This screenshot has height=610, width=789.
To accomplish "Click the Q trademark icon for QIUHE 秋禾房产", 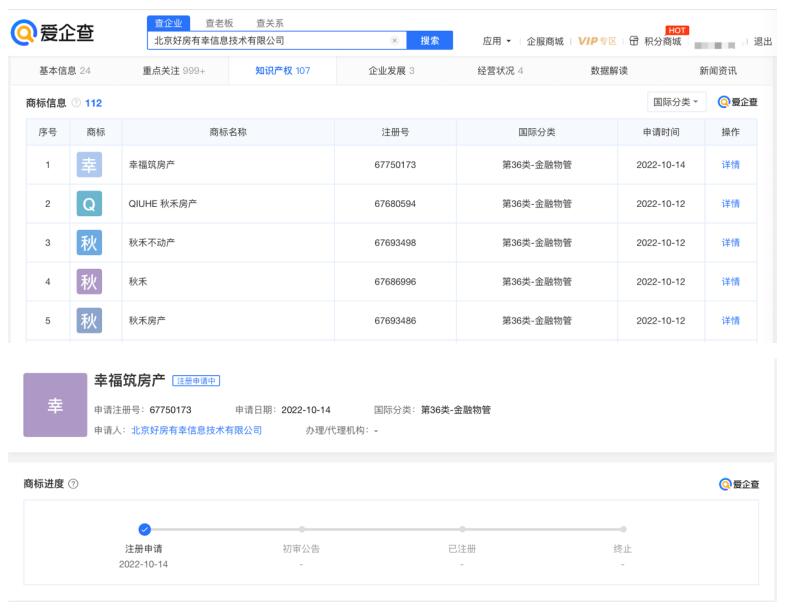I will (x=89, y=204).
